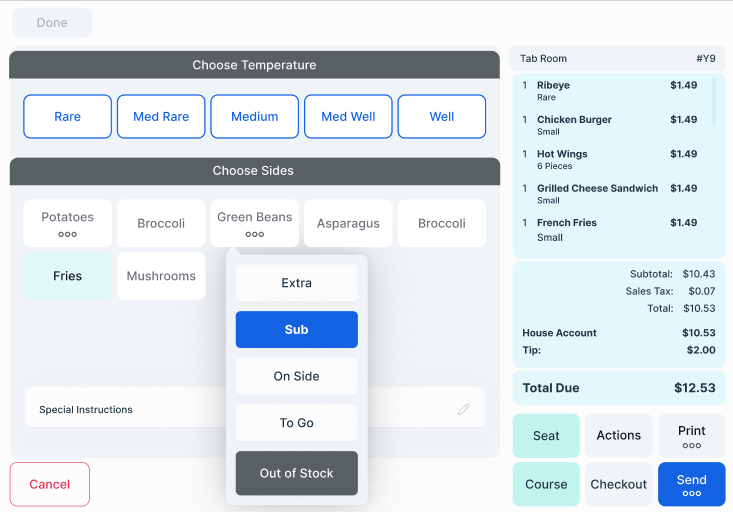The image size is (733, 512).
Task: Expand Potatoes side options
Action: click(68, 223)
